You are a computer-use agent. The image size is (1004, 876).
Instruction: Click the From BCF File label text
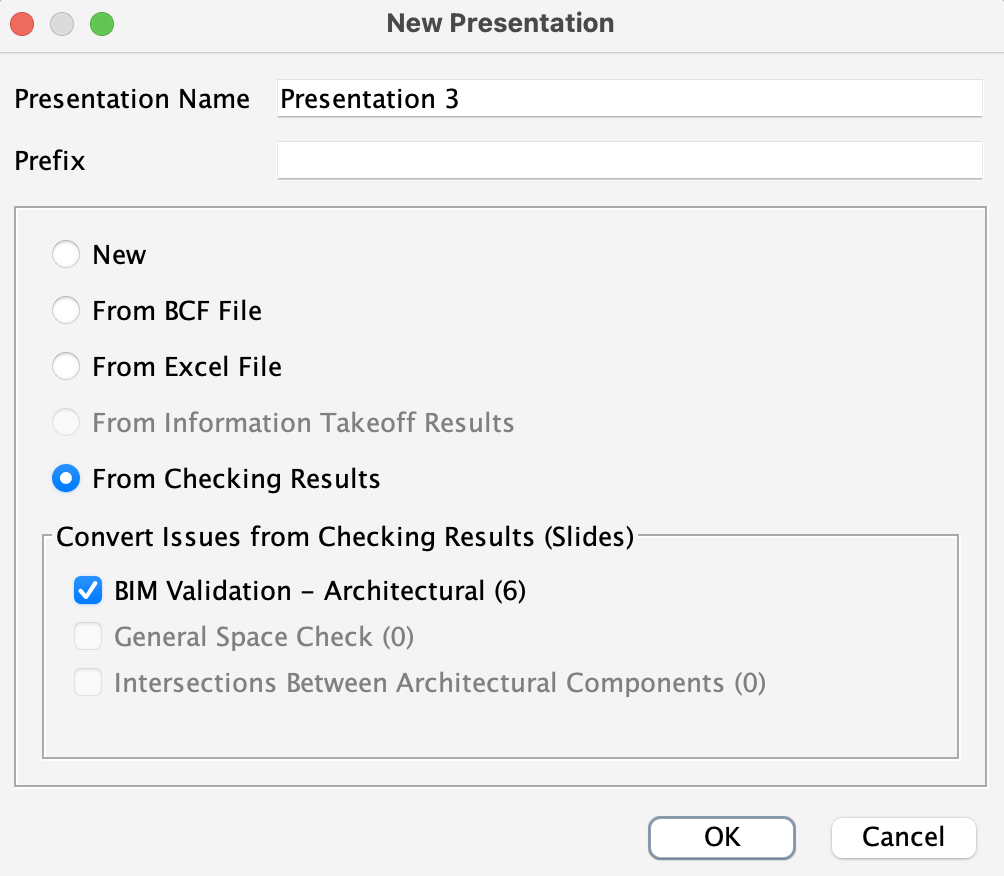click(x=177, y=311)
